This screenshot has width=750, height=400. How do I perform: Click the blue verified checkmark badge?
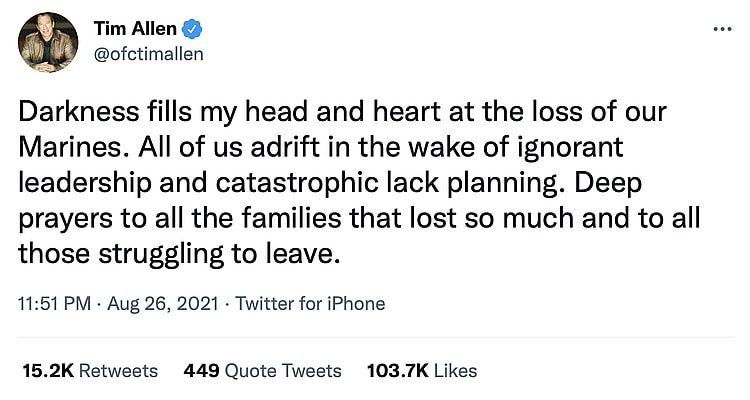coord(199,28)
